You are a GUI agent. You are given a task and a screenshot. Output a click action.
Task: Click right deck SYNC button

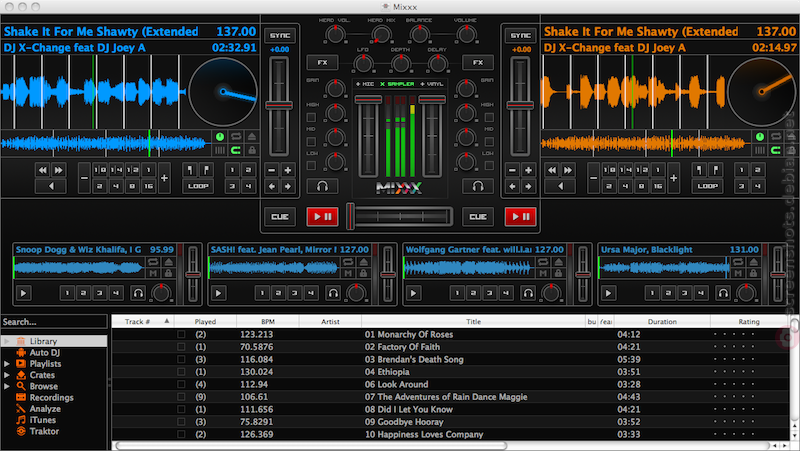point(520,36)
